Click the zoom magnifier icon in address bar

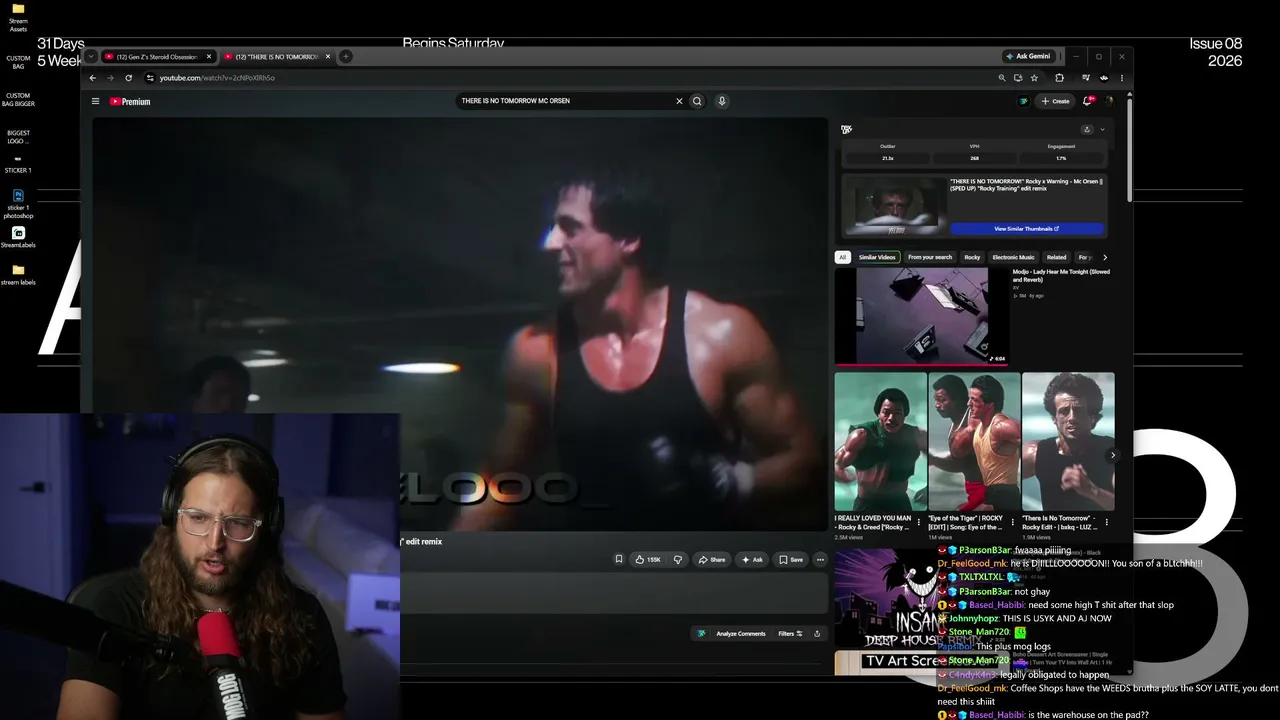click(1002, 78)
